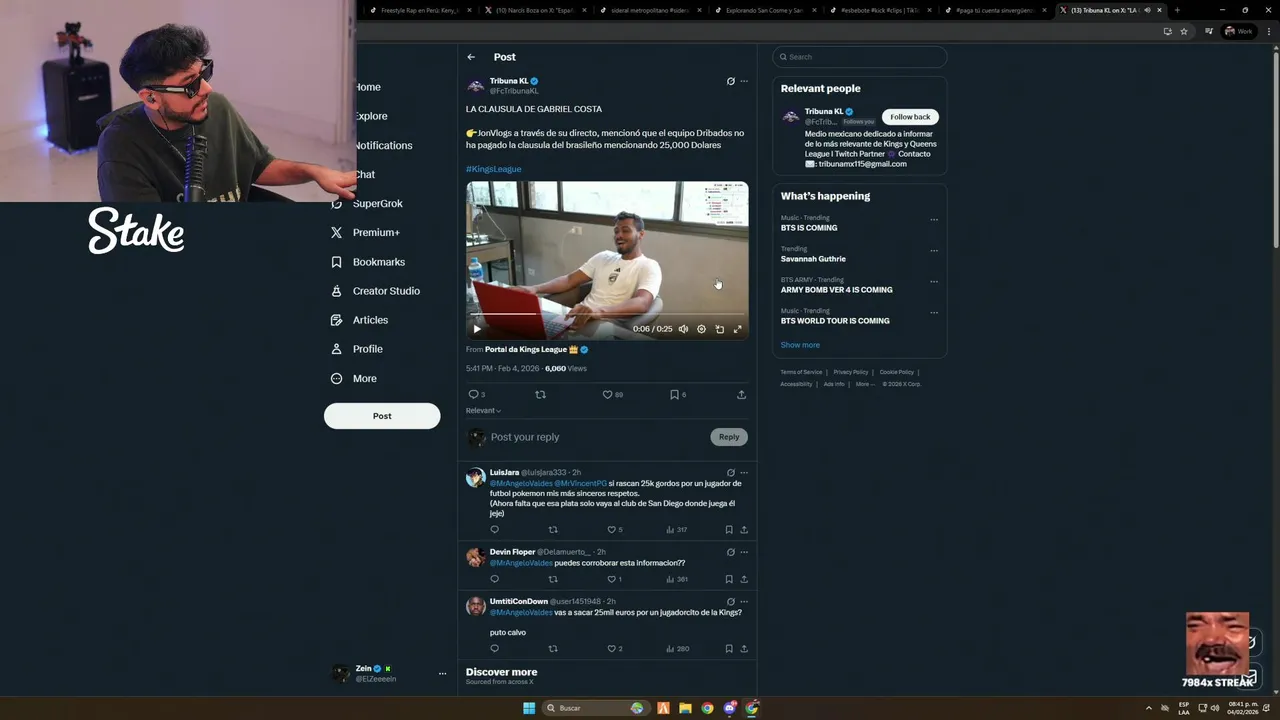
Task: Open video in picture-in-picture mode
Action: (719, 329)
